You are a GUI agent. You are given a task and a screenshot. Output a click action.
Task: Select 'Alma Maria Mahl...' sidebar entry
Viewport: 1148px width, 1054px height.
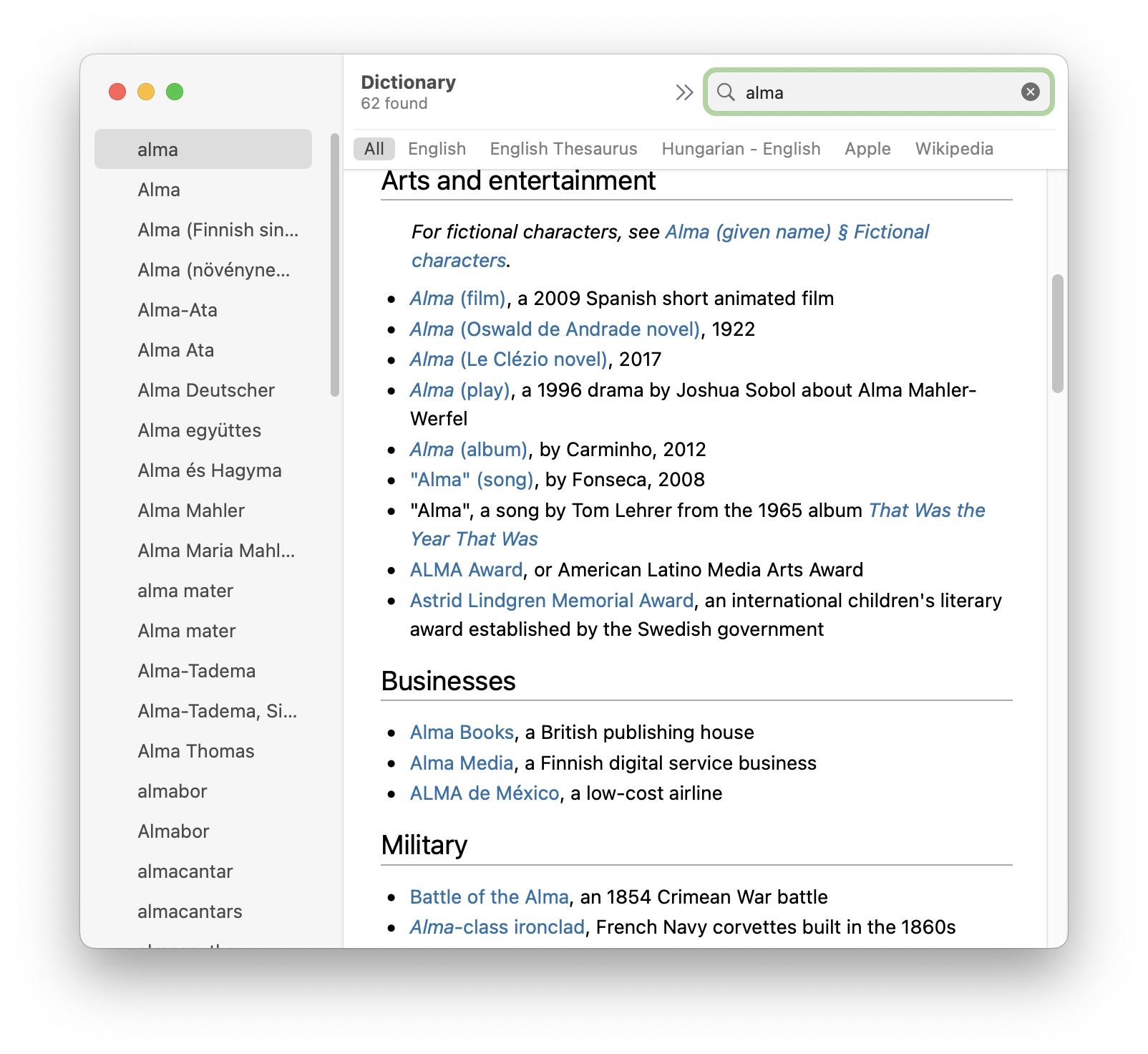click(203, 551)
